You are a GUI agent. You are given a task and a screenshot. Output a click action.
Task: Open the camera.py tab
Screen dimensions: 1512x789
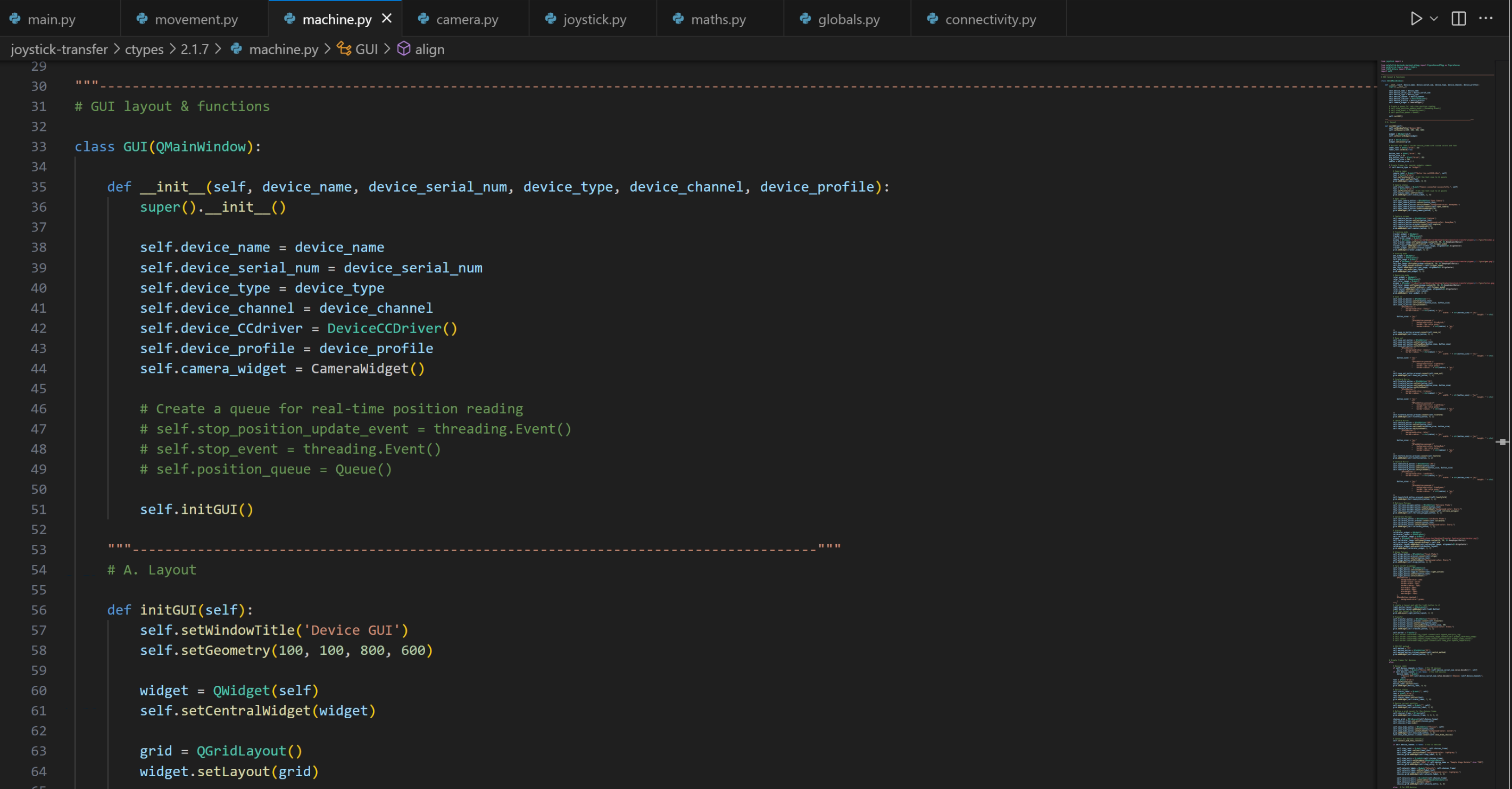pos(467,19)
